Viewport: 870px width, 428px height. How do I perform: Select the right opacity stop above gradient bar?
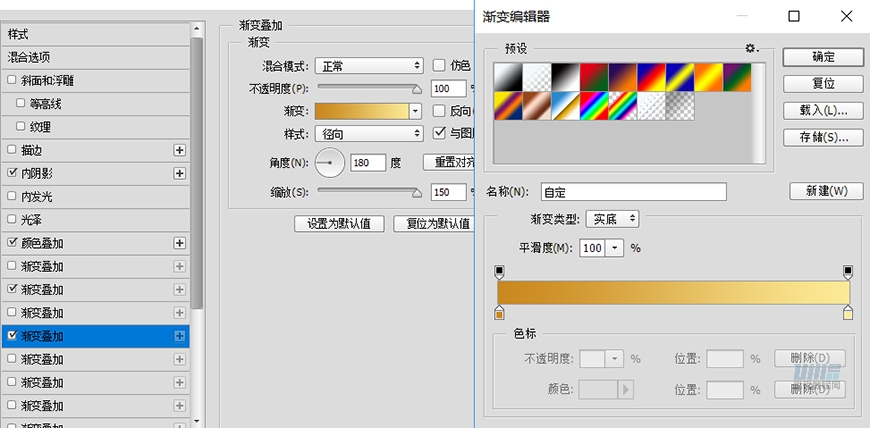848,271
